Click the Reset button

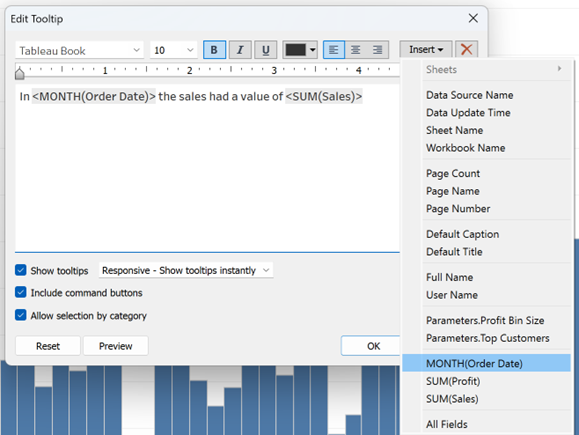(x=48, y=346)
